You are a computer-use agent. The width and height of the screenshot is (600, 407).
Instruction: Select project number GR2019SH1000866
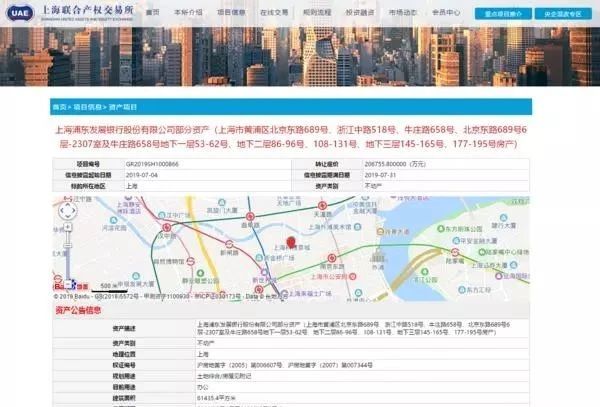pyautogui.click(x=152, y=164)
